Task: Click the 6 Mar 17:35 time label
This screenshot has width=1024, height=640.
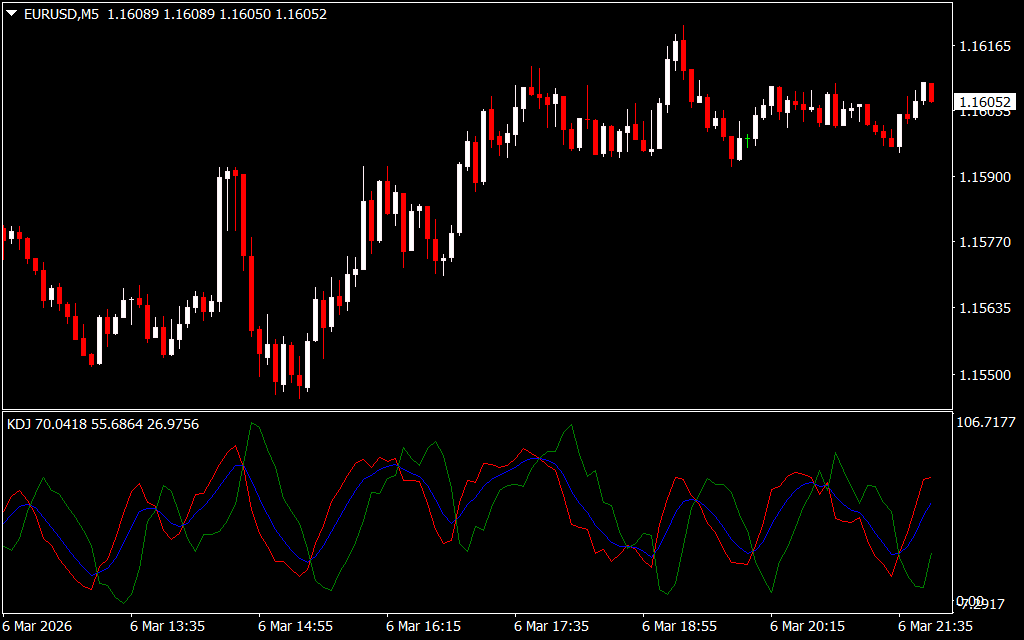Action: tap(551, 627)
